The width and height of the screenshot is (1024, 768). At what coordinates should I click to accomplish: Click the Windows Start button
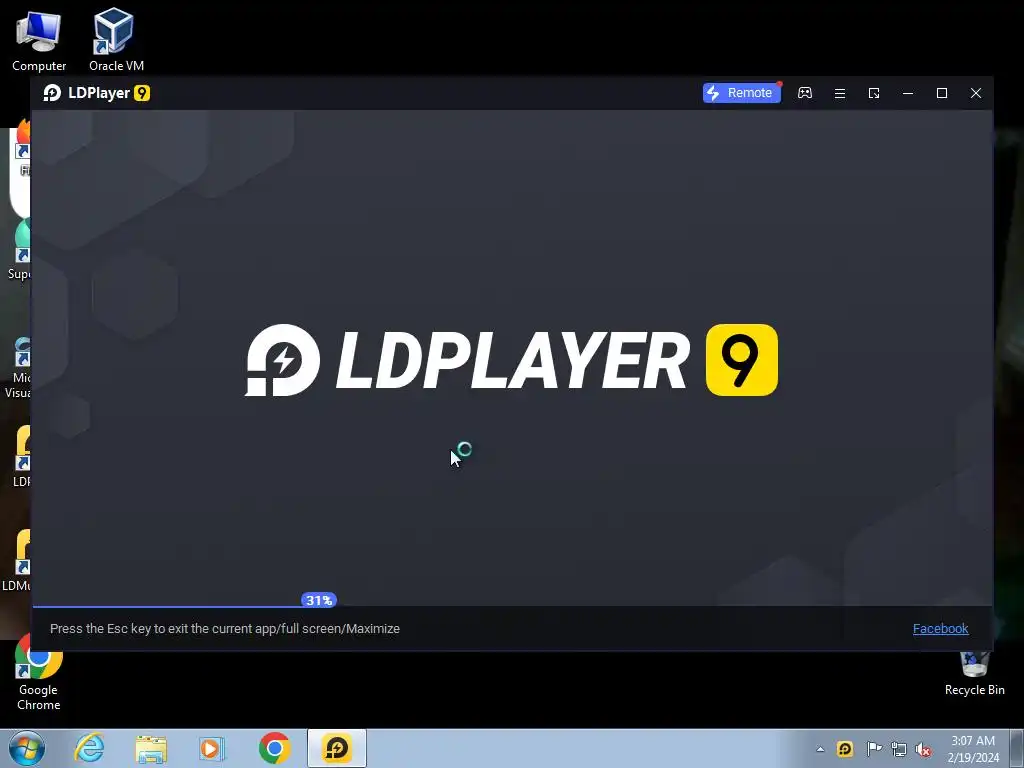pos(27,748)
